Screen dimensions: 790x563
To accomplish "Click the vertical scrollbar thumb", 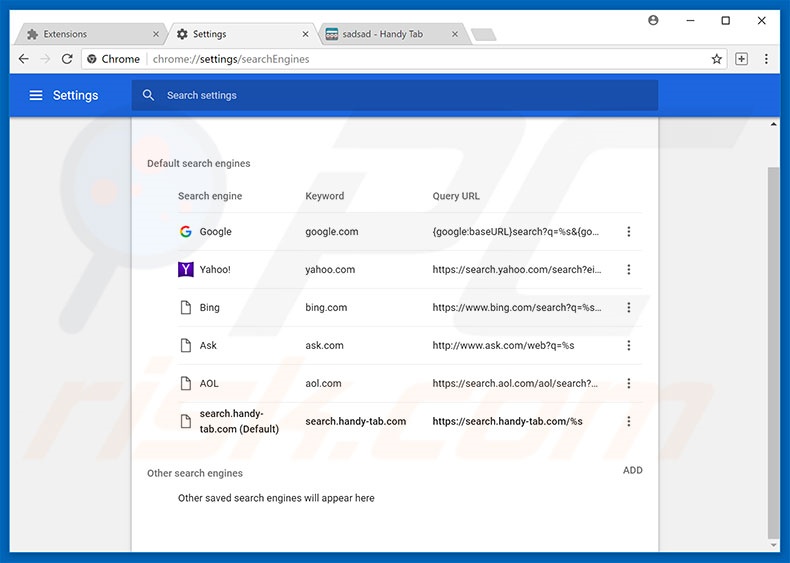I will point(773,353).
